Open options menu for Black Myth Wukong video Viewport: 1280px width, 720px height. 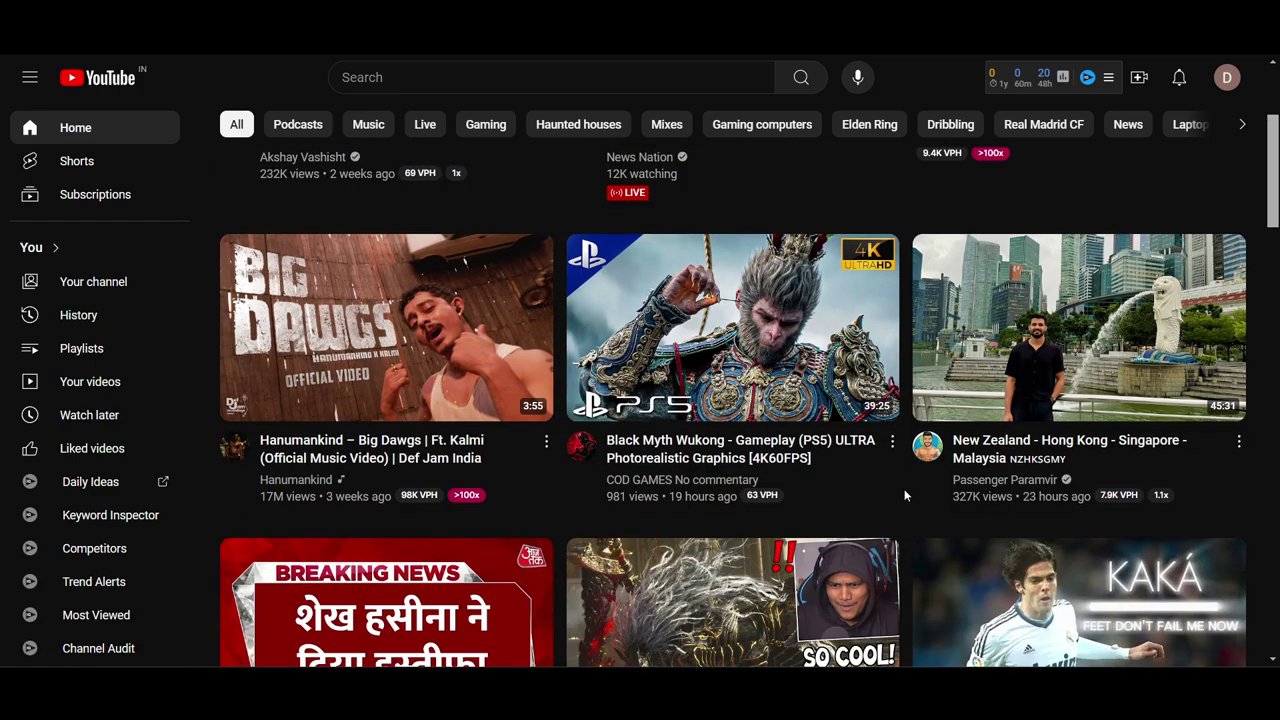coord(892,440)
